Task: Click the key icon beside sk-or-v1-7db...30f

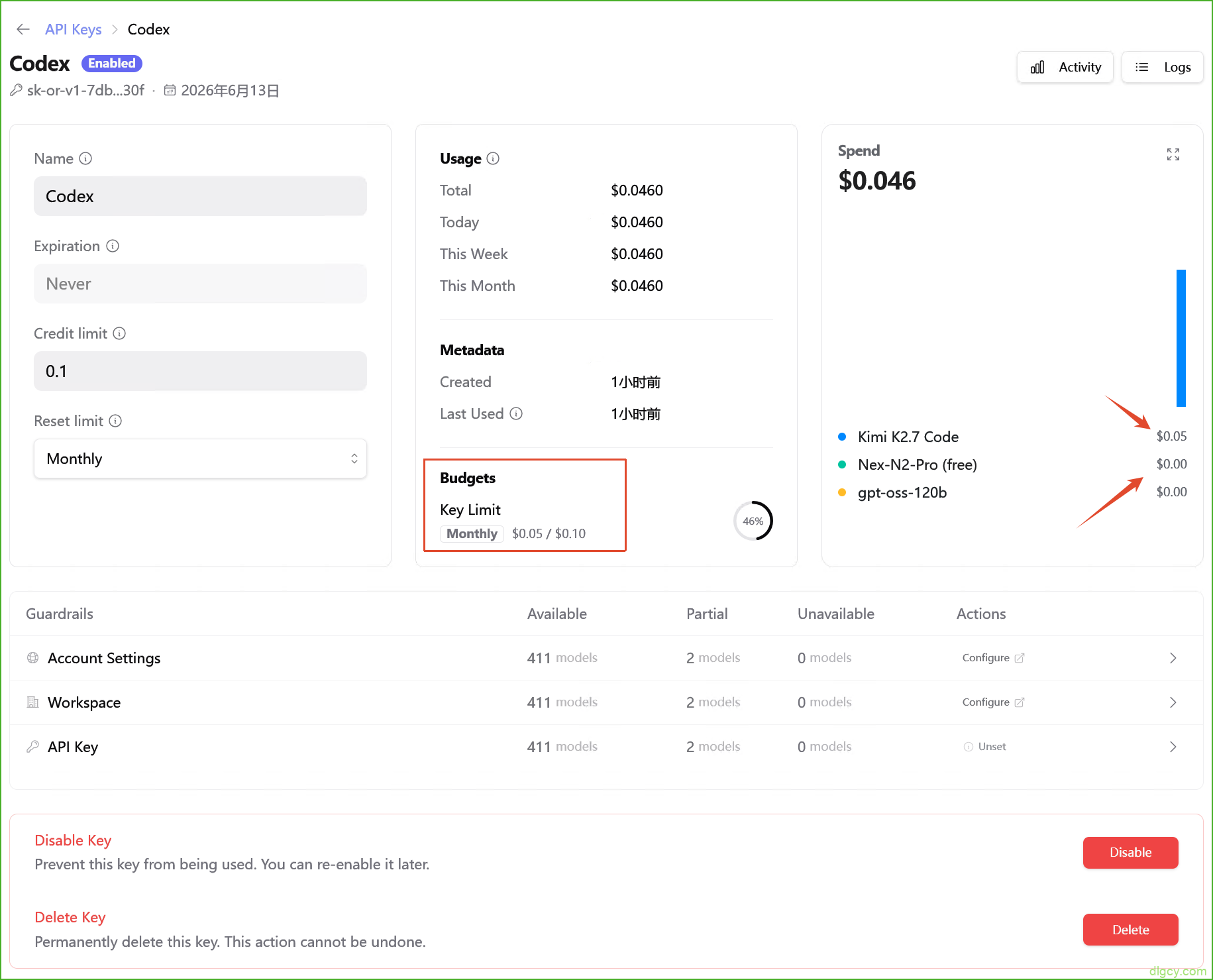Action: [x=17, y=90]
